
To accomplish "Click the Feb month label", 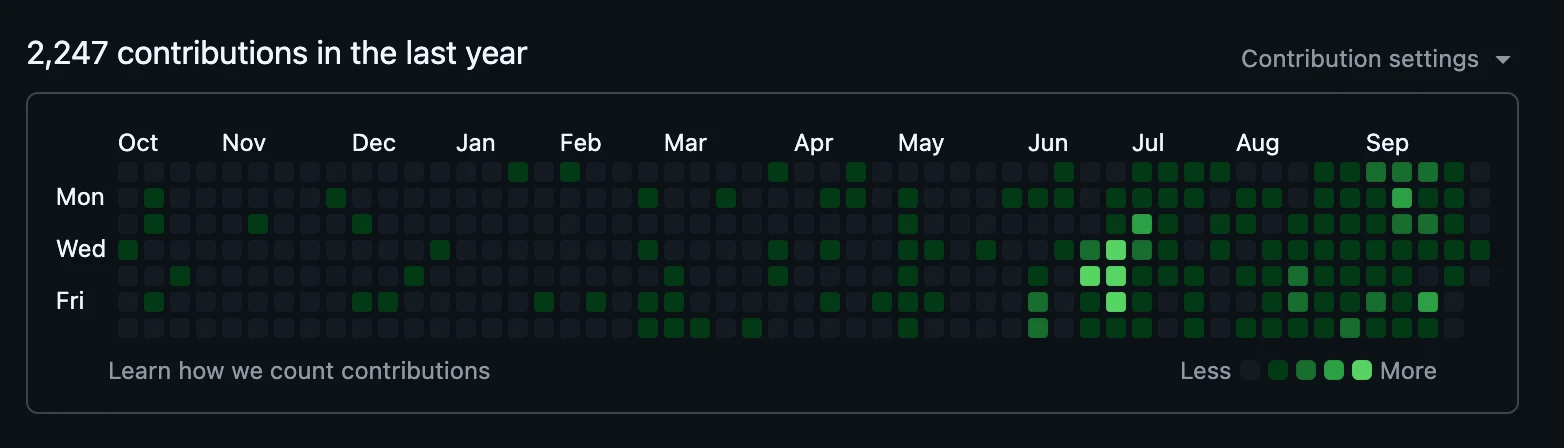I will 581,143.
